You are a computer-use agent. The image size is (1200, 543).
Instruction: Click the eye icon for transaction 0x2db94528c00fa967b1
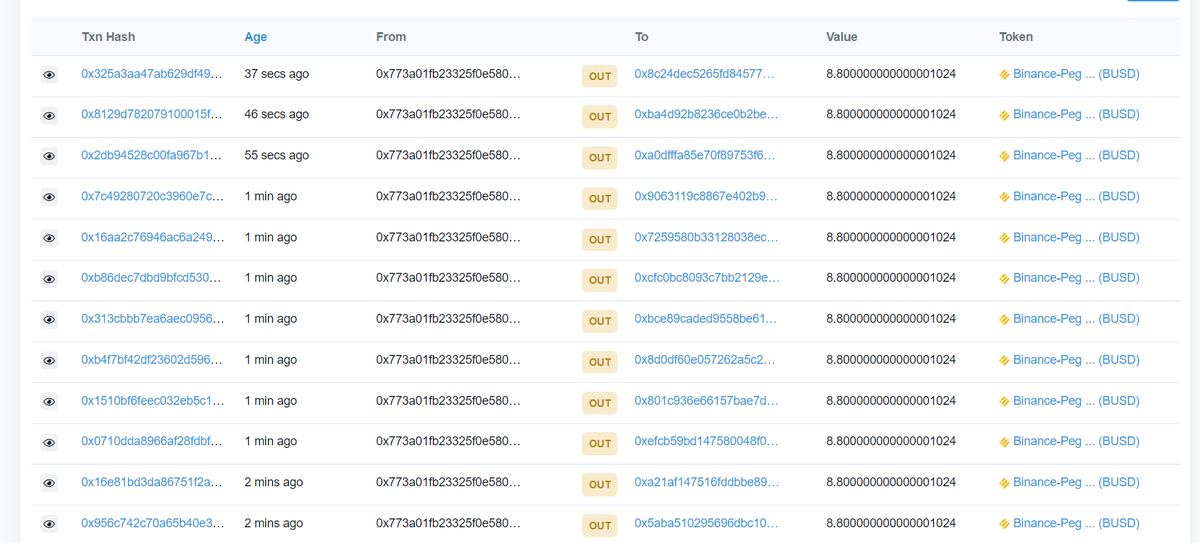pyautogui.click(x=49, y=157)
